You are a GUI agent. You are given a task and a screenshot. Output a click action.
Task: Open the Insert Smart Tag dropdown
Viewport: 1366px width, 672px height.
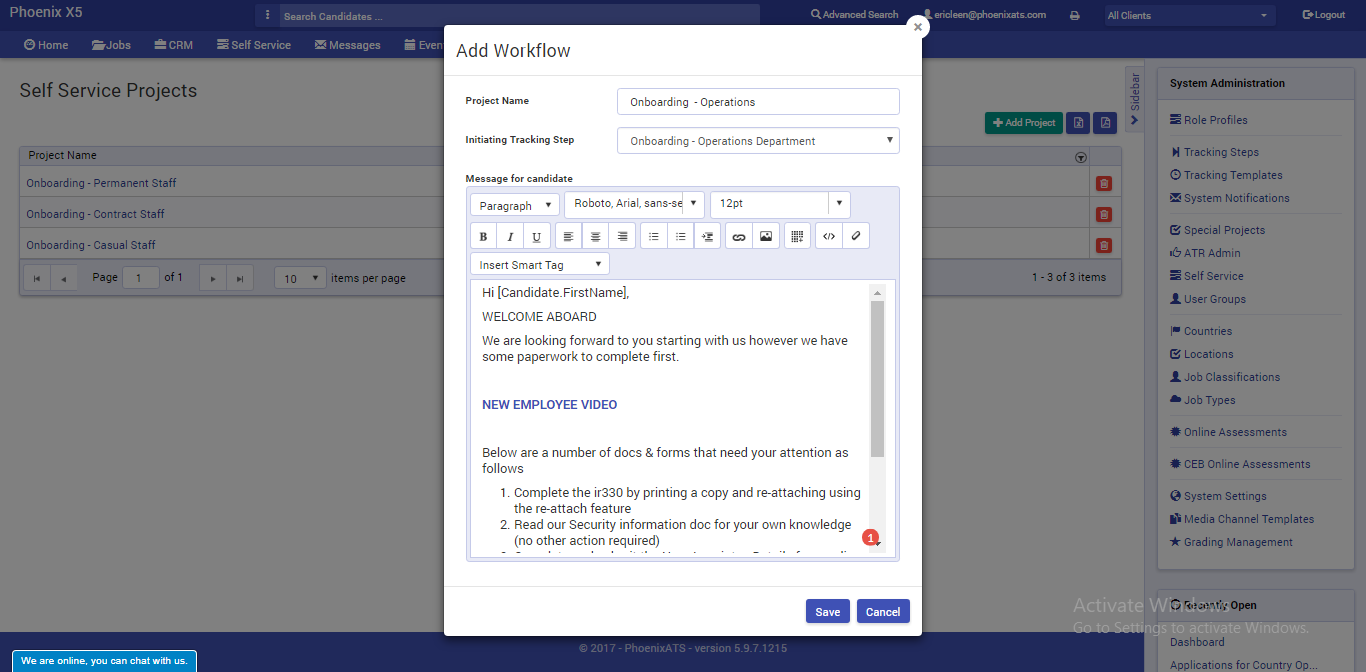coord(540,265)
